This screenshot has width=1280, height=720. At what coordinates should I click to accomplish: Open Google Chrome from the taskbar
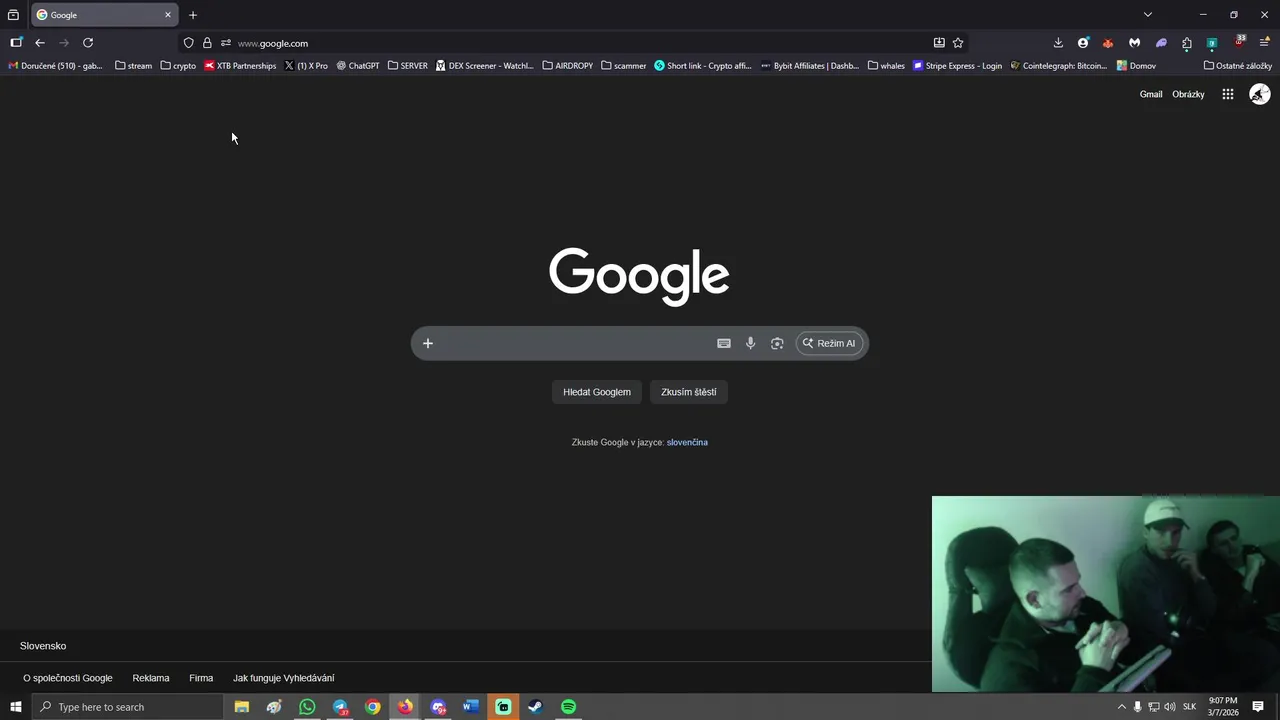pos(373,707)
